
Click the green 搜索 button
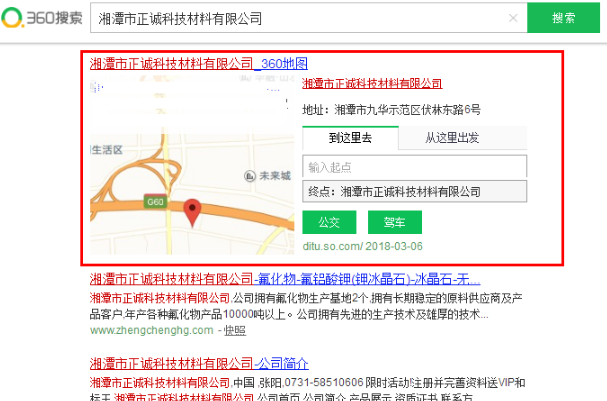pyautogui.click(x=563, y=18)
